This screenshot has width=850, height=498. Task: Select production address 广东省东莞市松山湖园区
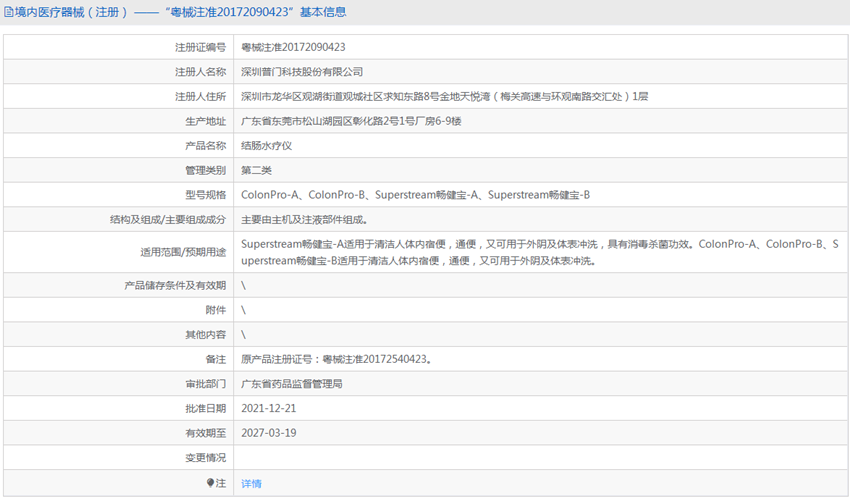coord(351,121)
